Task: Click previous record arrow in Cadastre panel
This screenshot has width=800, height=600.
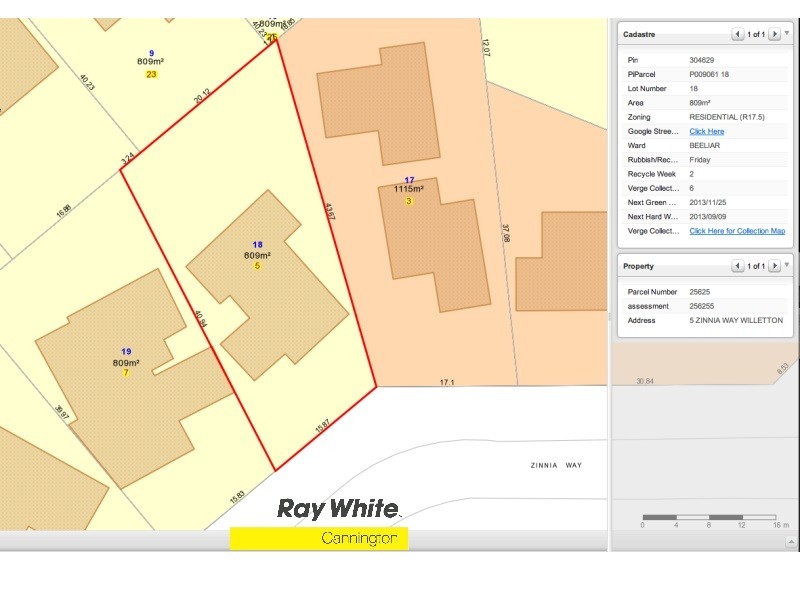Action: 738,34
